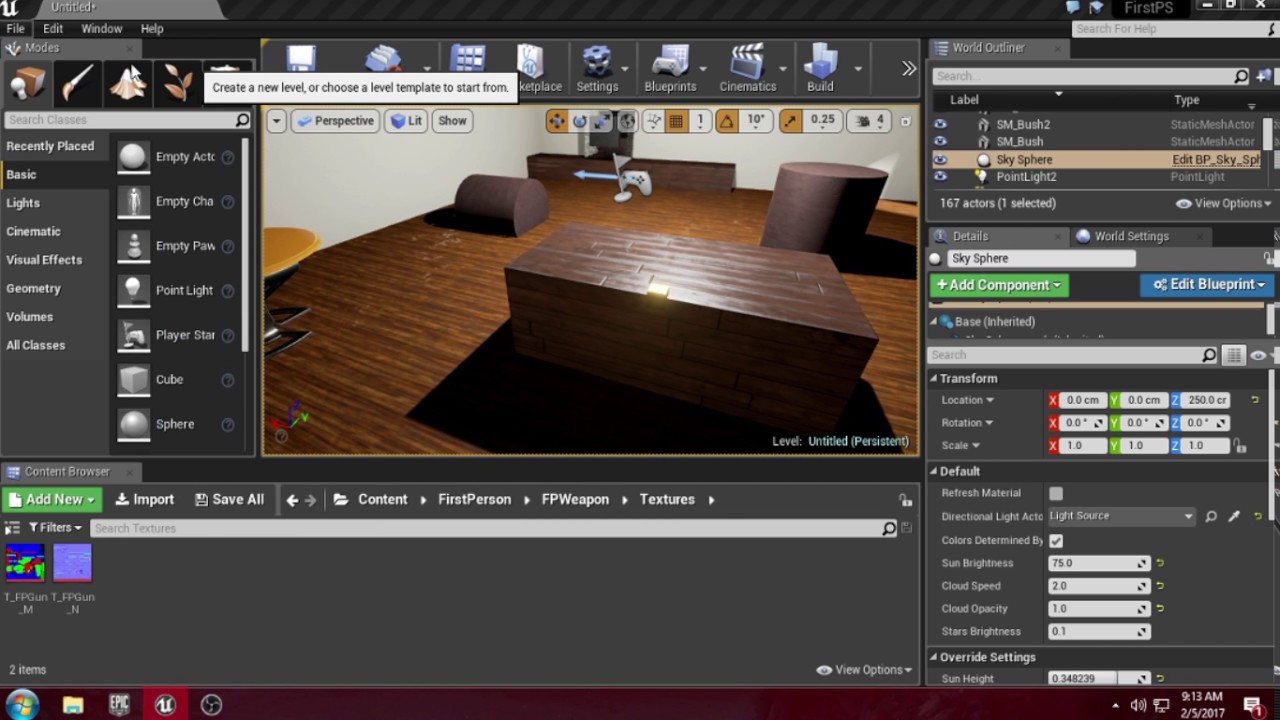
Task: Open Epic Games Launcher from taskbar
Action: 119,705
